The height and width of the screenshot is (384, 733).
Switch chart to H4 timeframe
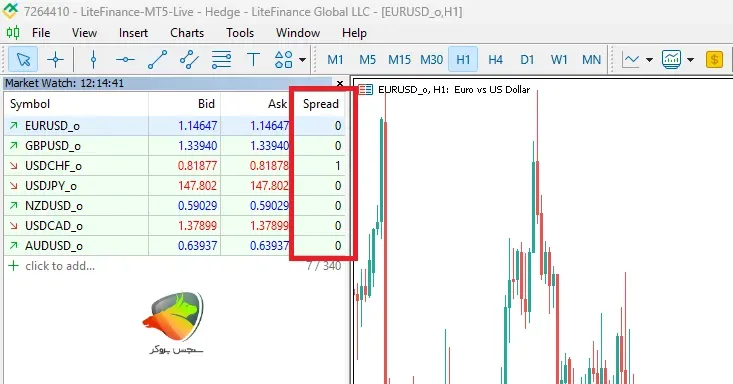(495, 59)
